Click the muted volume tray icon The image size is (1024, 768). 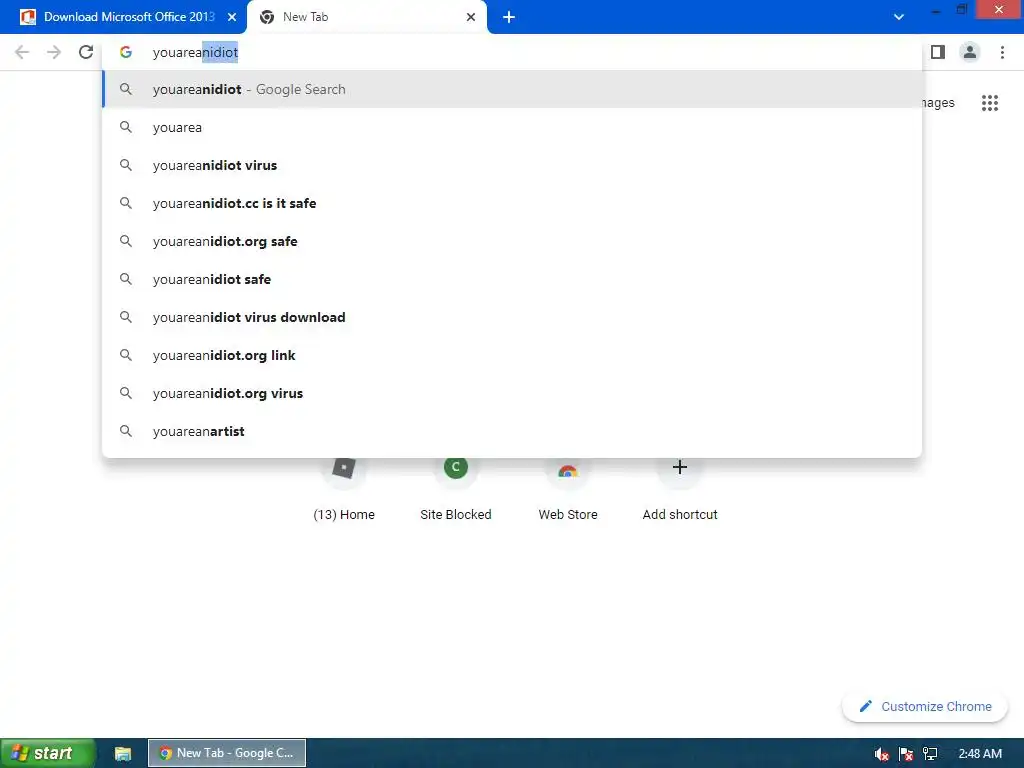[x=882, y=754]
